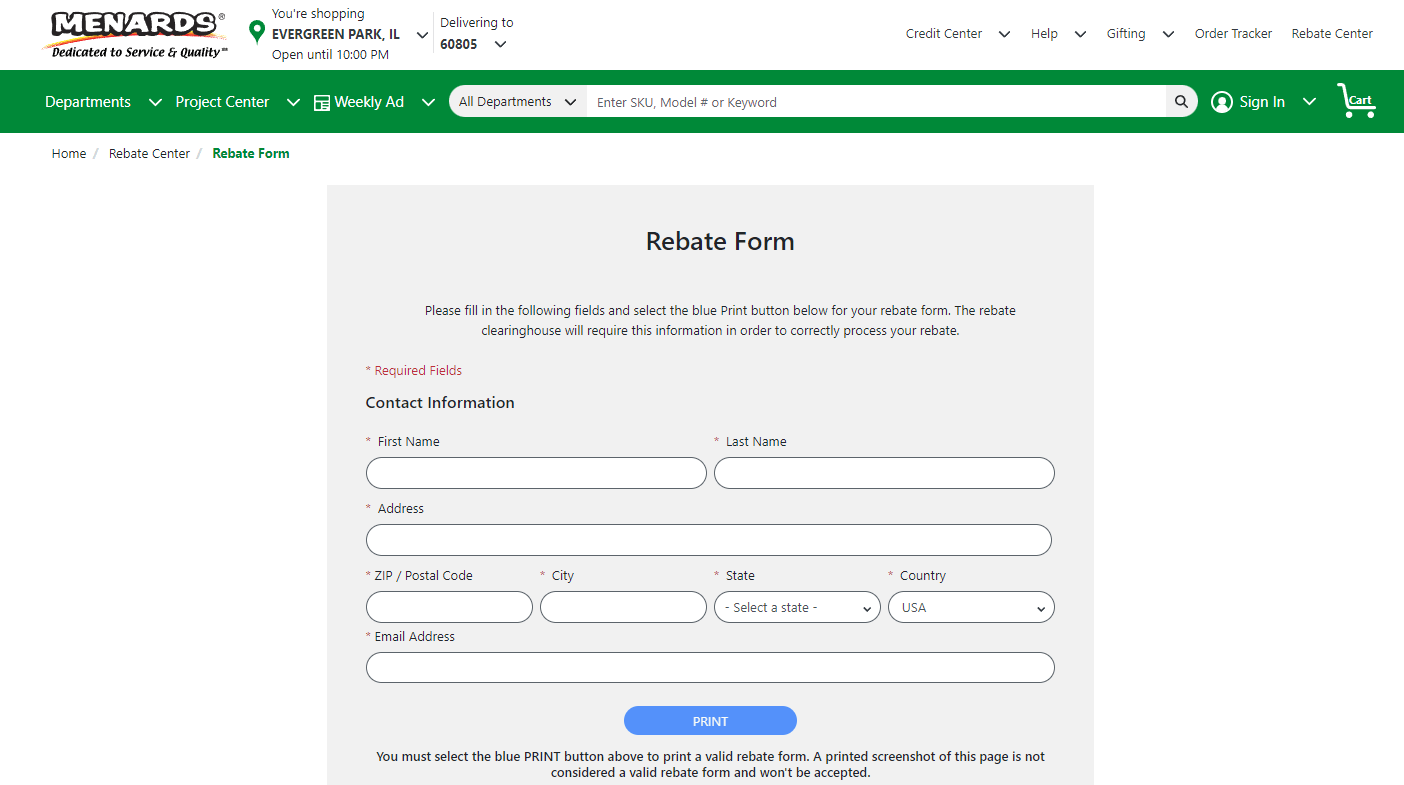This screenshot has width=1404, height=785.
Task: Click the Email Address input field
Action: [x=710, y=667]
